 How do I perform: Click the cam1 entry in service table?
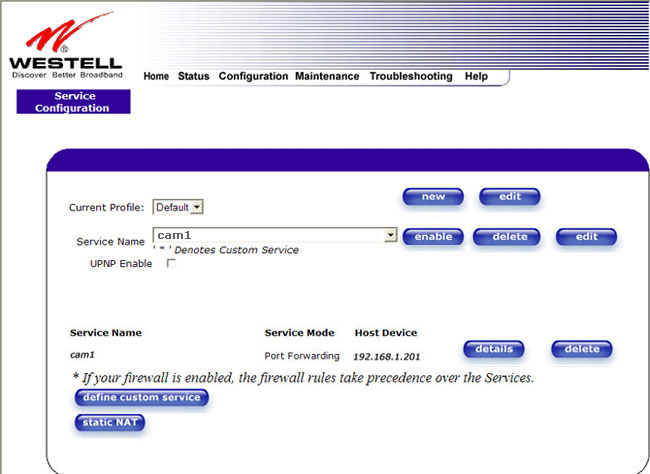pyautogui.click(x=82, y=355)
